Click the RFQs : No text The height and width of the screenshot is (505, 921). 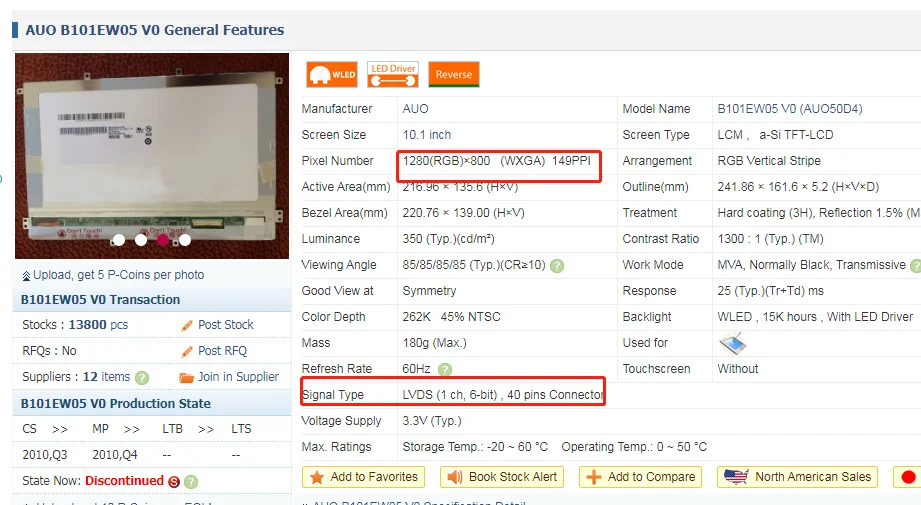click(49, 351)
